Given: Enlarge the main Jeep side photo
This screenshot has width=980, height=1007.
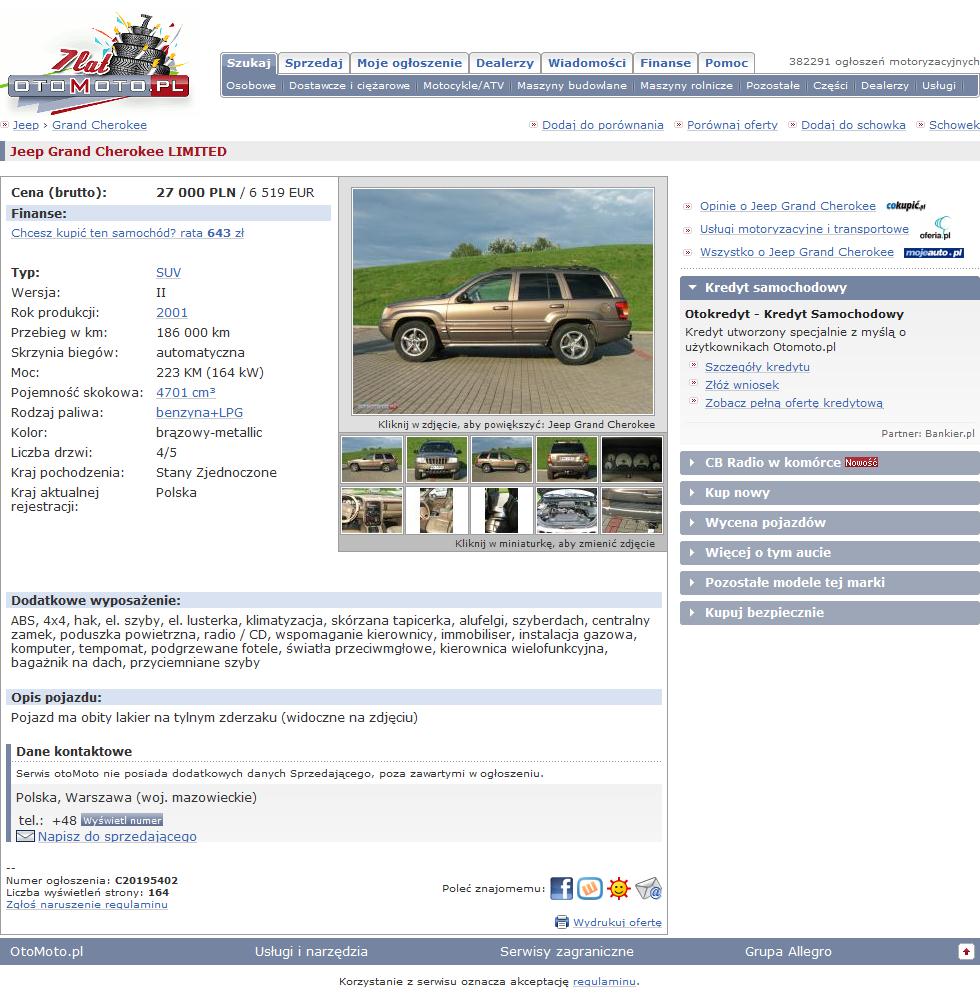Looking at the screenshot, I should (x=503, y=301).
